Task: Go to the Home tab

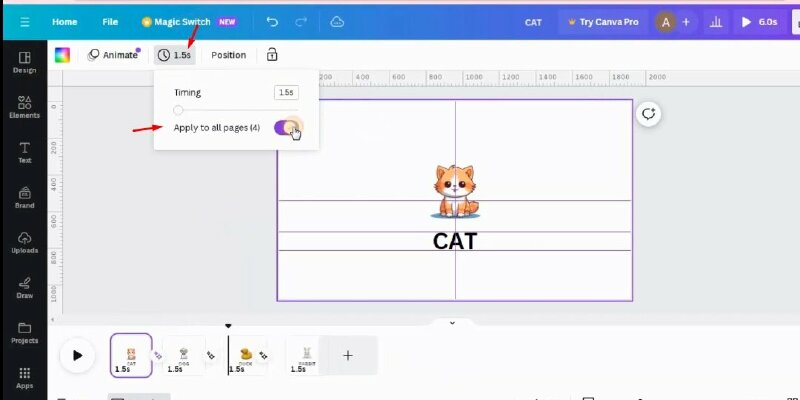Action: coord(64,21)
